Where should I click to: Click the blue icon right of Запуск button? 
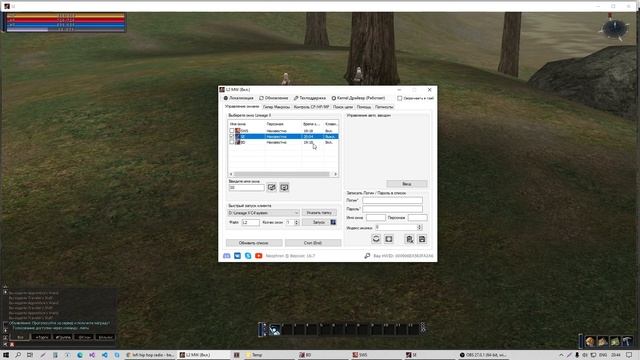[333, 222]
